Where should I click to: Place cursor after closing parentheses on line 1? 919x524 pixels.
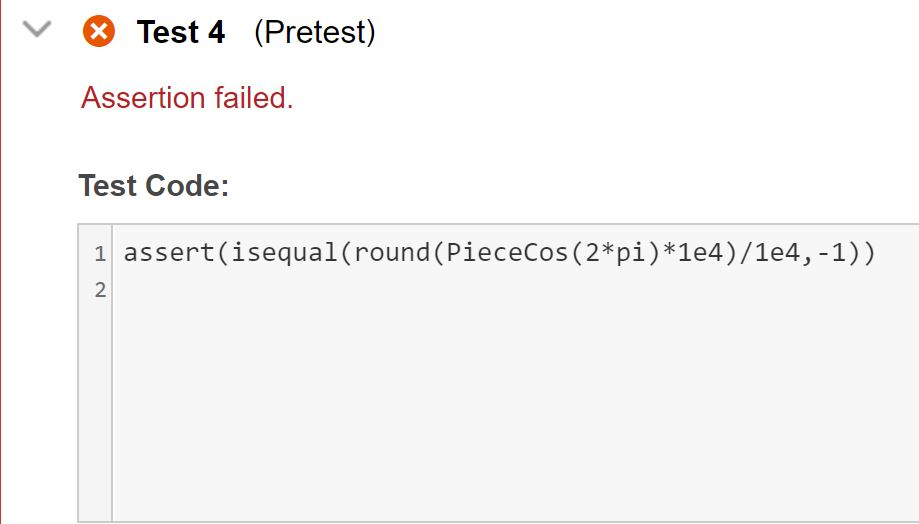click(x=876, y=253)
